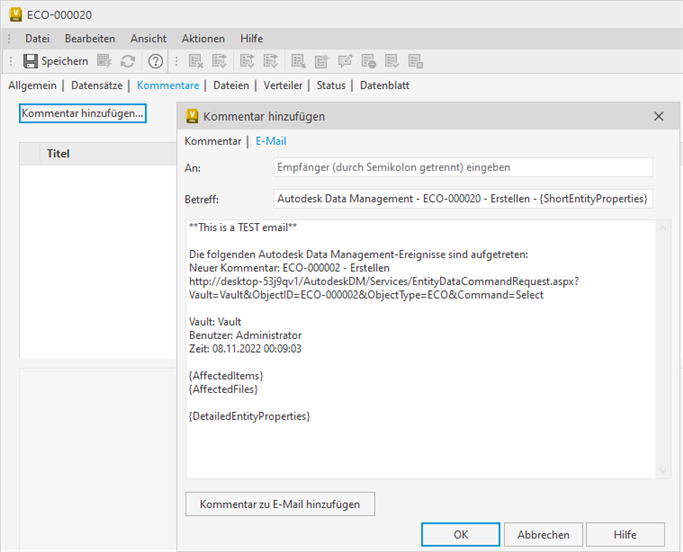Click the {AffectedFiles} text in body

click(223, 389)
